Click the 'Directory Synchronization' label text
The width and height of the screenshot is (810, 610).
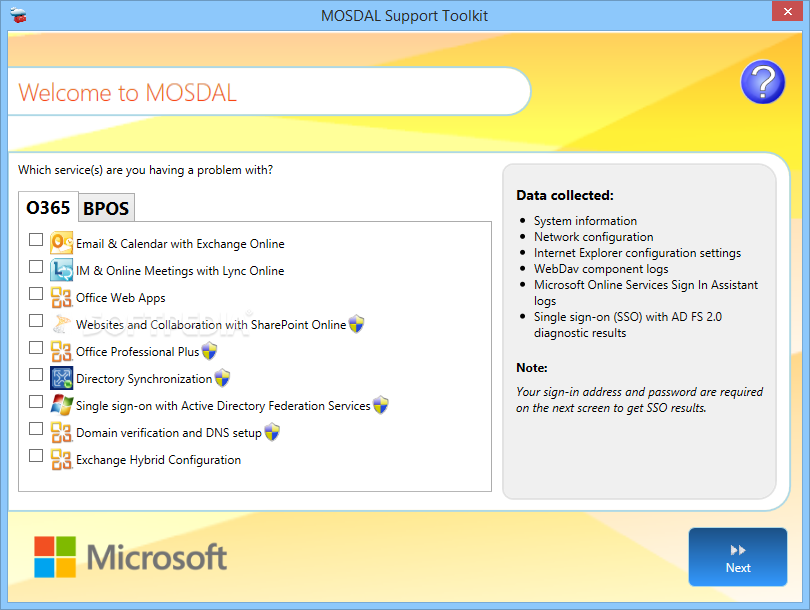(x=144, y=379)
